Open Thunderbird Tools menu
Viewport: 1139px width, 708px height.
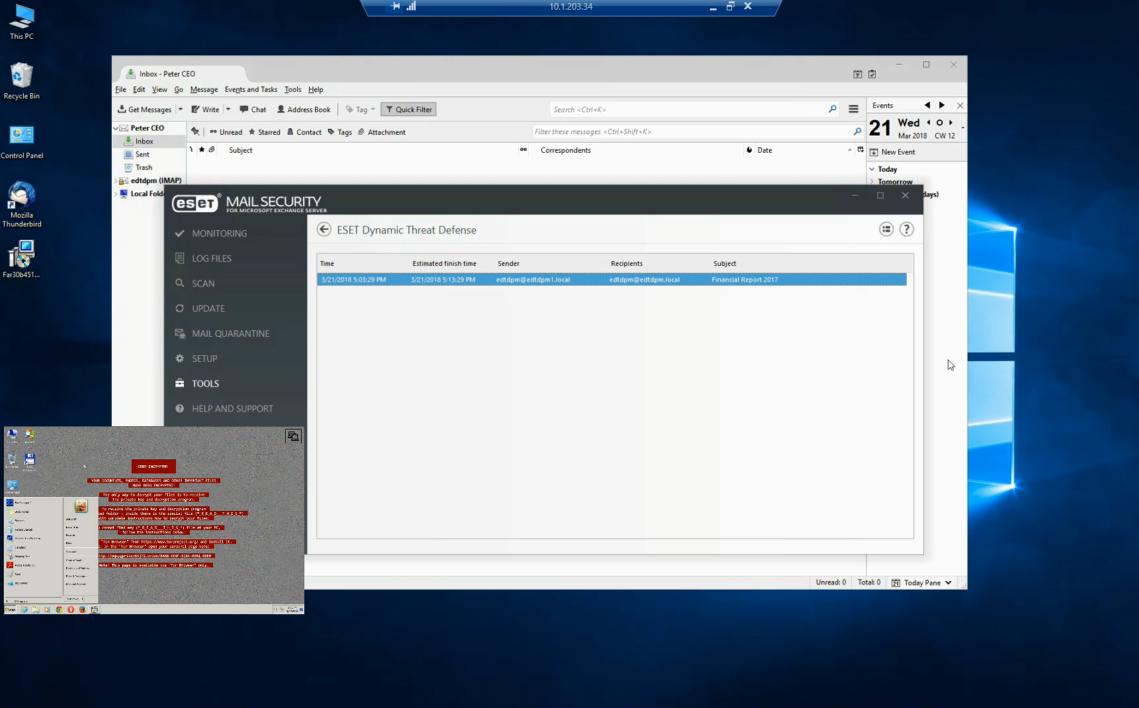(x=293, y=89)
